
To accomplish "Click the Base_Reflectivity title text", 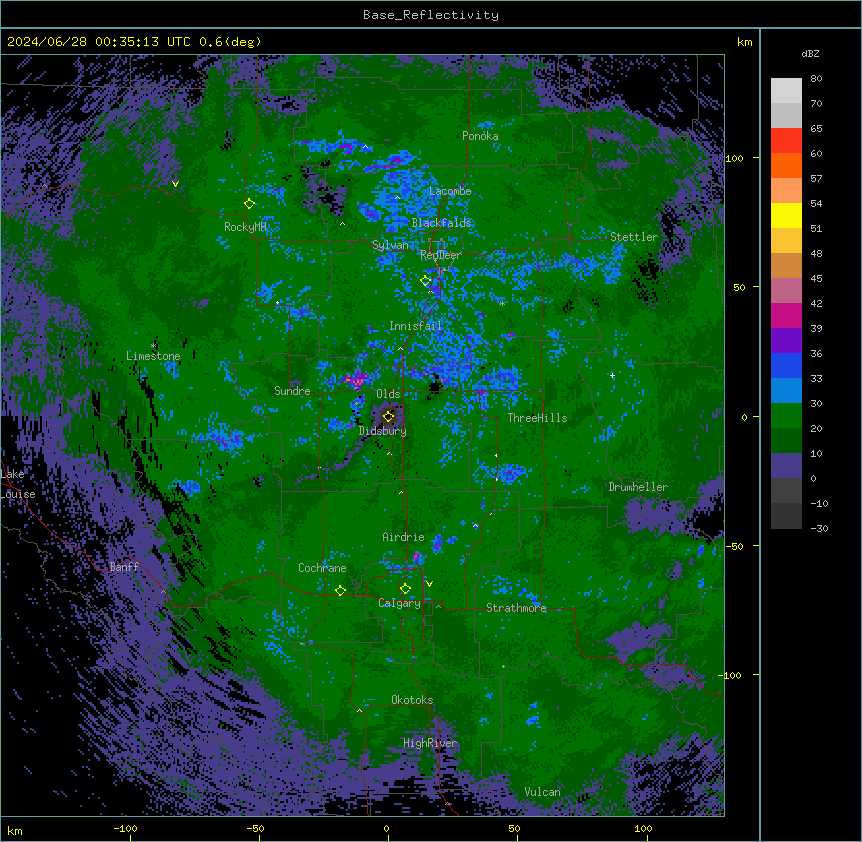I will pyautogui.click(x=431, y=15).
